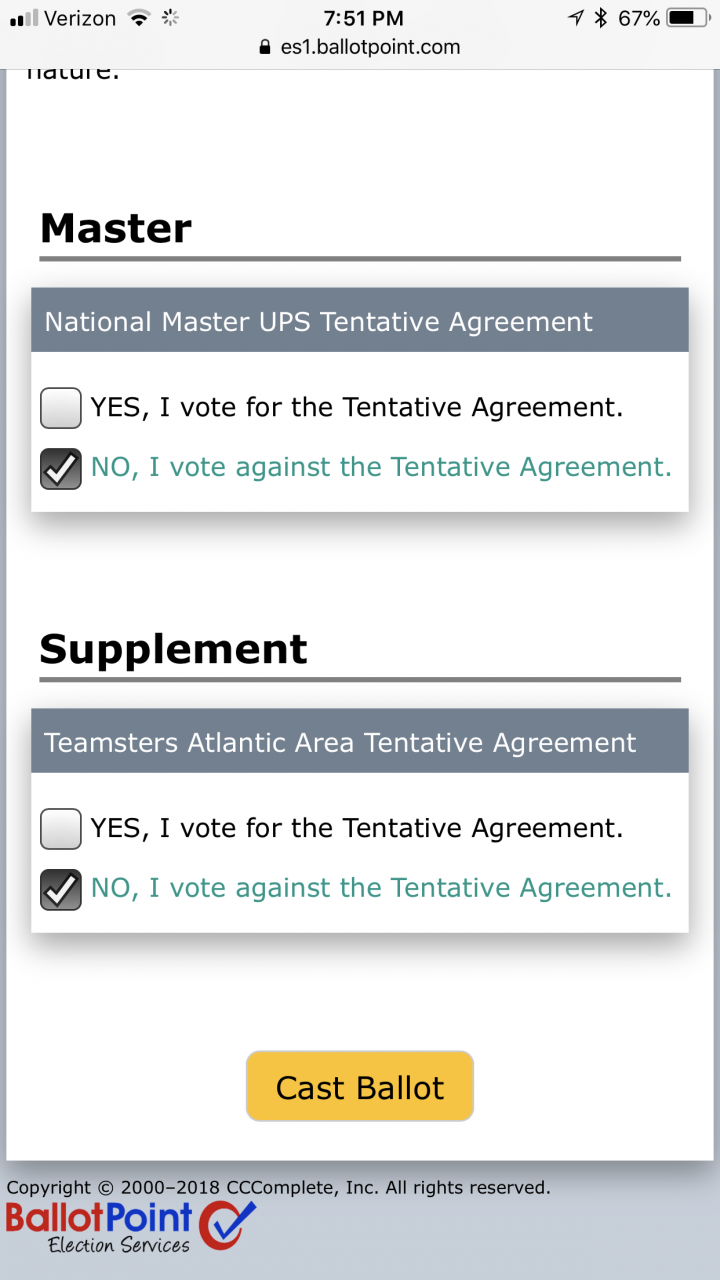
Task: Tap the location arrow icon in status bar
Action: (x=576, y=17)
